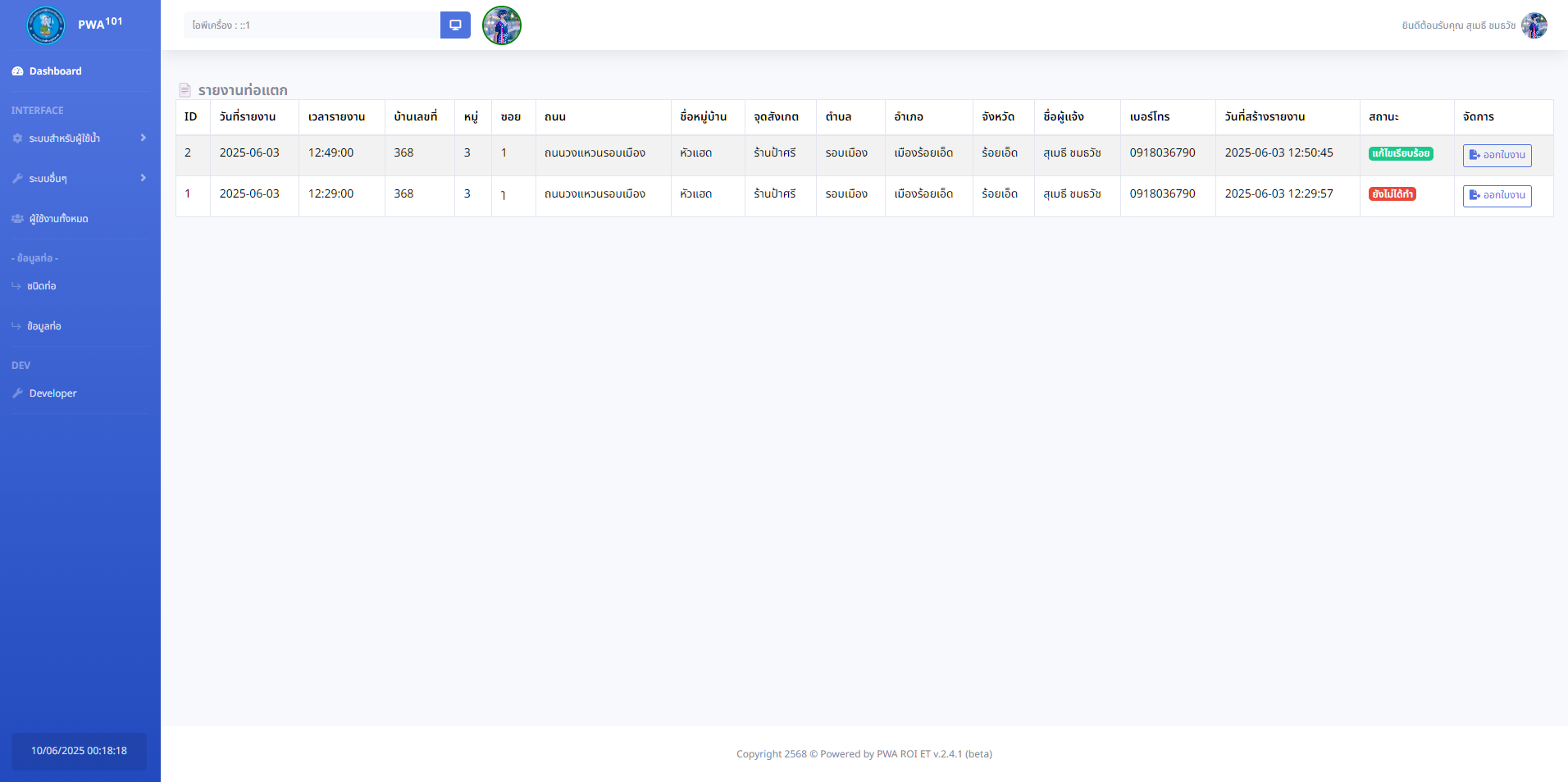The image size is (1568, 782).
Task: Open the welcome user name dropdown
Action: [x=1458, y=25]
